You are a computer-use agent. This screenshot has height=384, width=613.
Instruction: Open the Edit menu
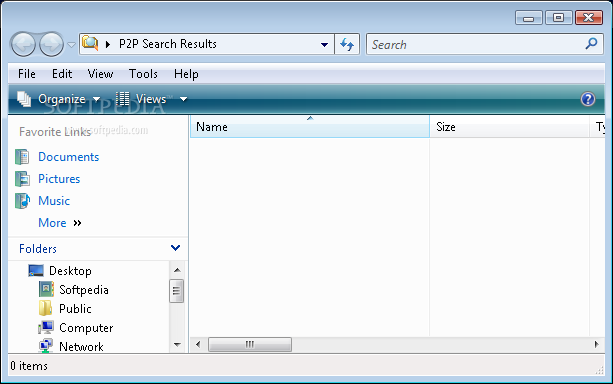62,74
